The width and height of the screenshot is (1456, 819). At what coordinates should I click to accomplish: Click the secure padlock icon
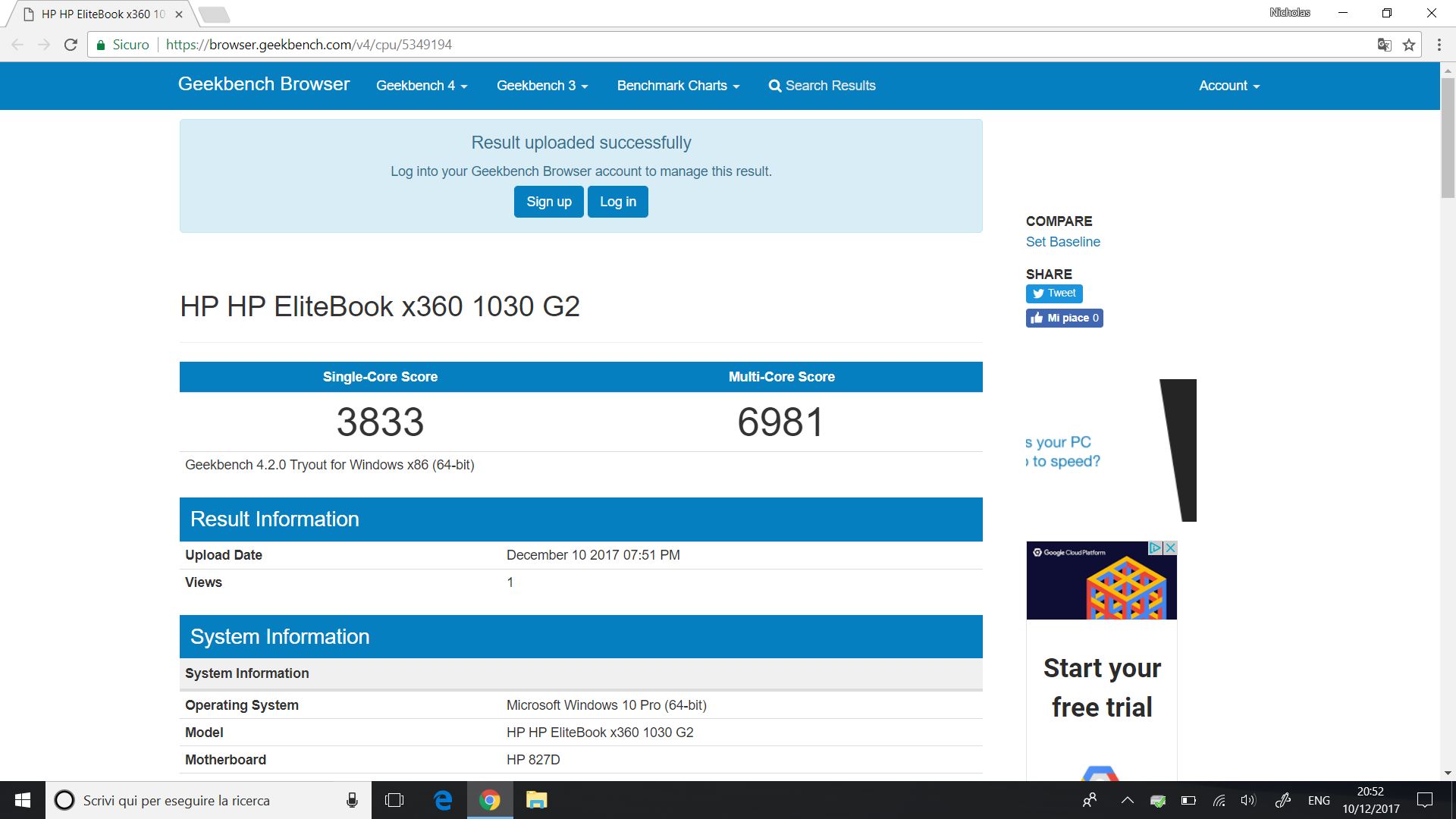tap(101, 45)
